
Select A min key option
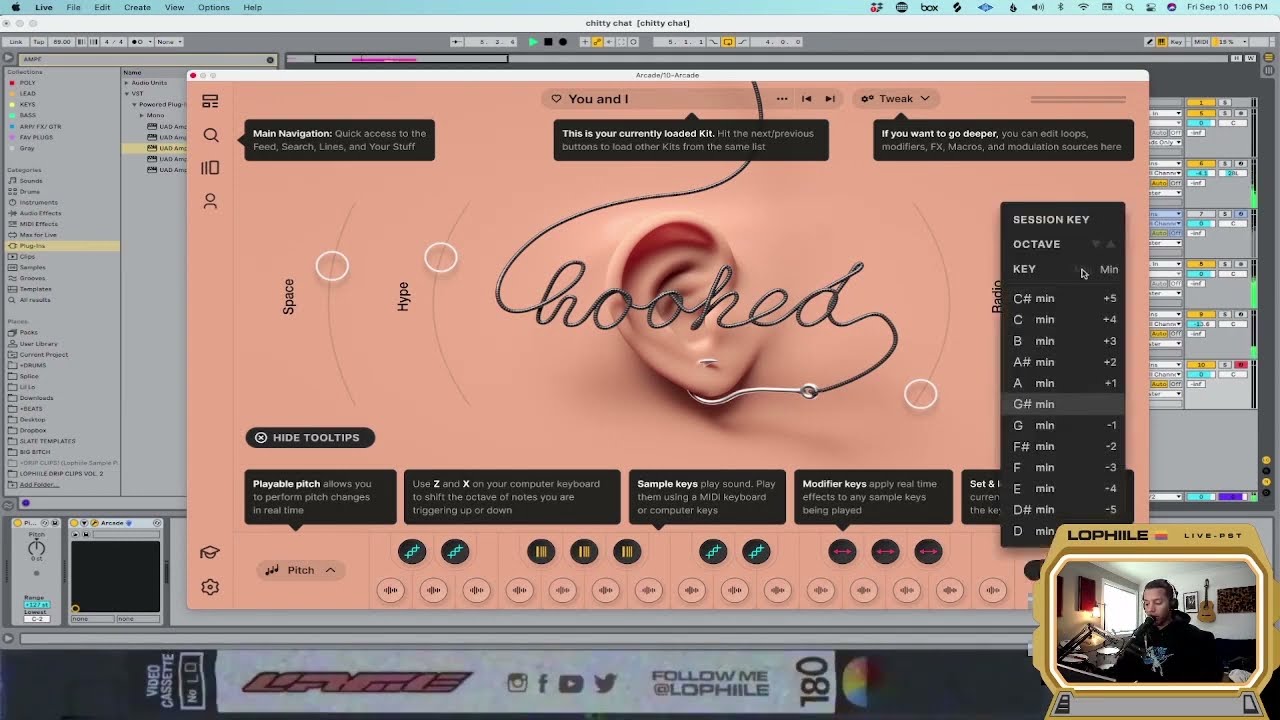[x=1063, y=383]
